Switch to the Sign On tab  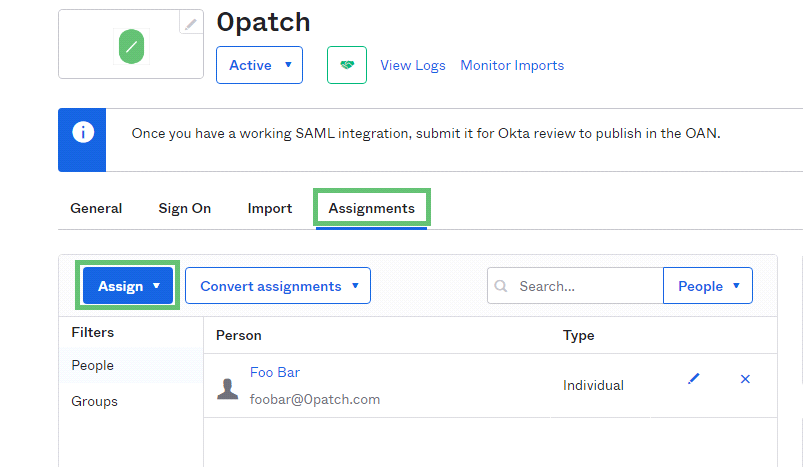tap(184, 208)
